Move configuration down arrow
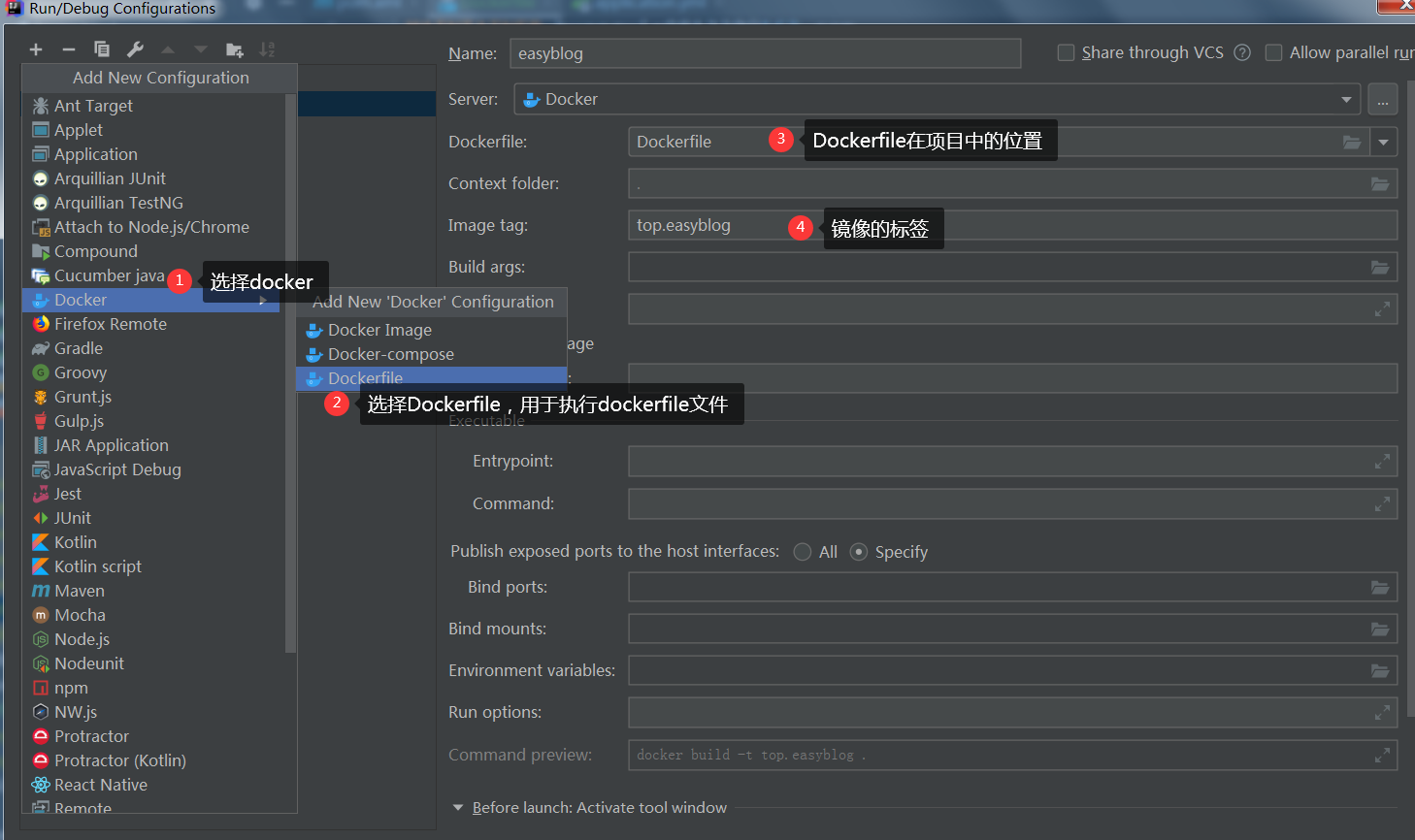 [201, 49]
